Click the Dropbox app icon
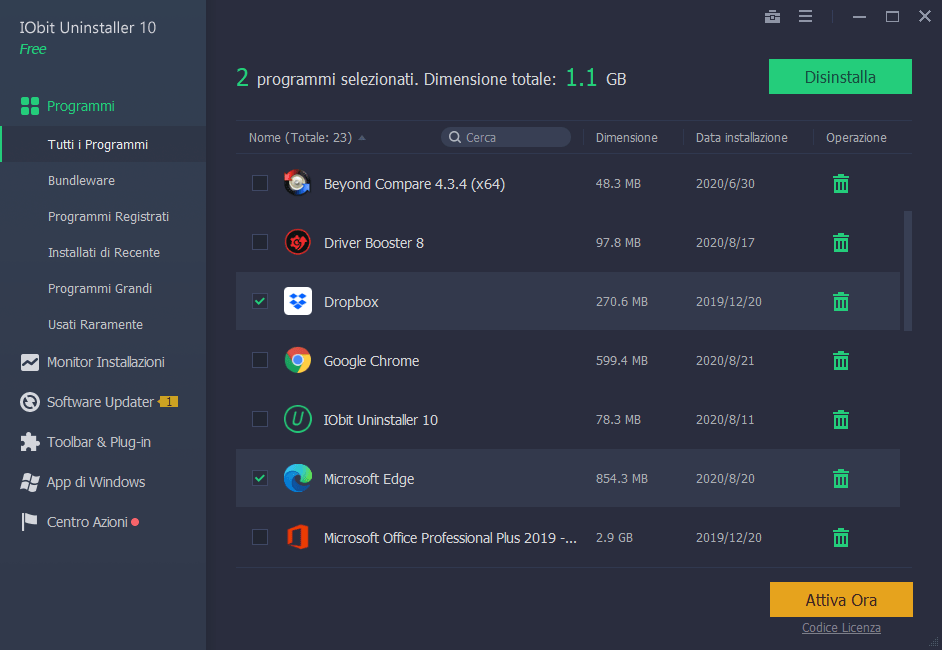Image resolution: width=942 pixels, height=650 pixels. (x=297, y=302)
